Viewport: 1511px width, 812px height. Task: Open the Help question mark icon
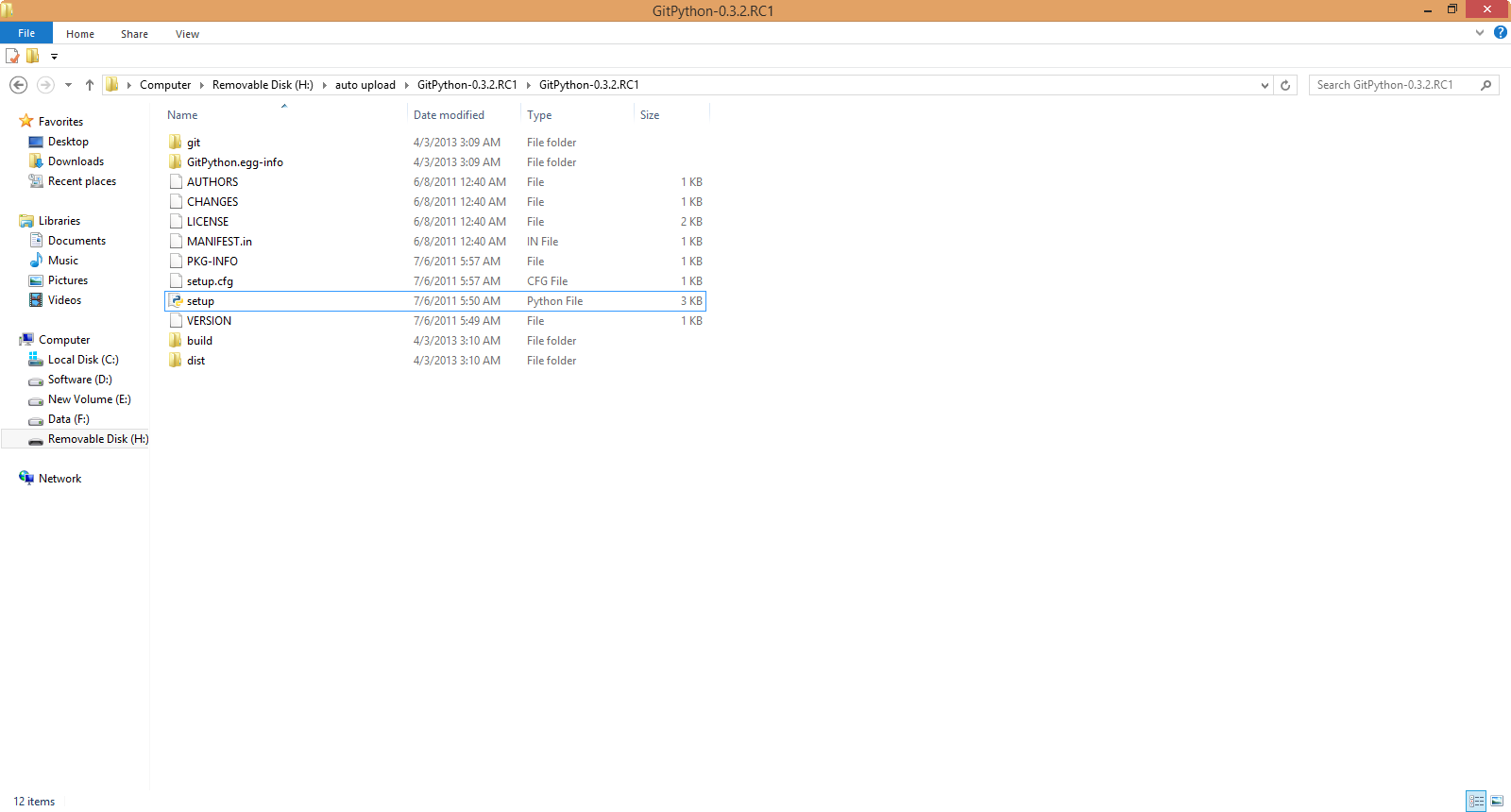click(1500, 33)
